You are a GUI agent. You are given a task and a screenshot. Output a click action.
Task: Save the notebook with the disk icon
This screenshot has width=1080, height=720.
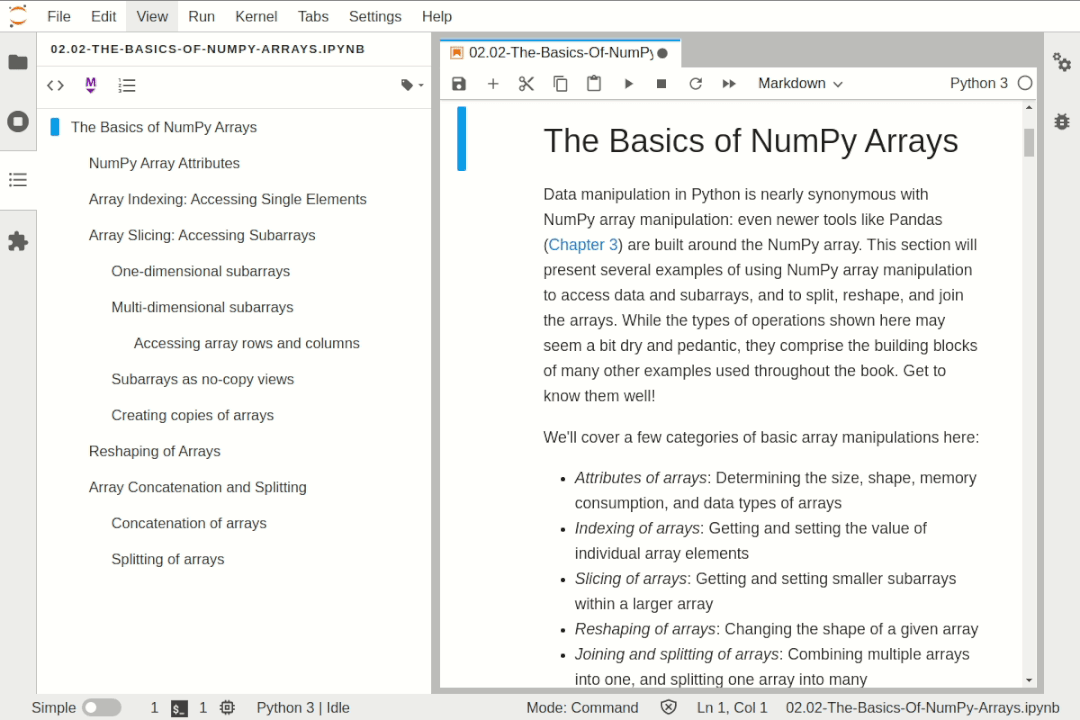[x=459, y=84]
